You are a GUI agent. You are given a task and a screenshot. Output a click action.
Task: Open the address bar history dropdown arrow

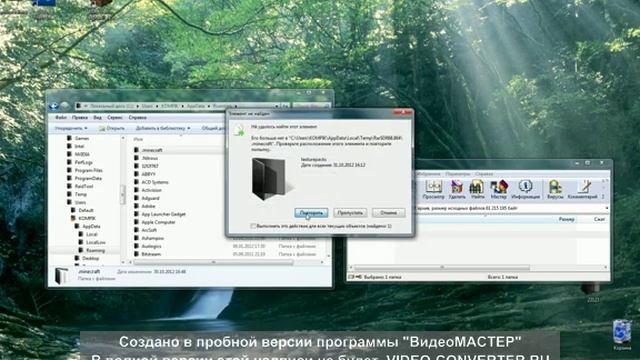(x=277, y=106)
